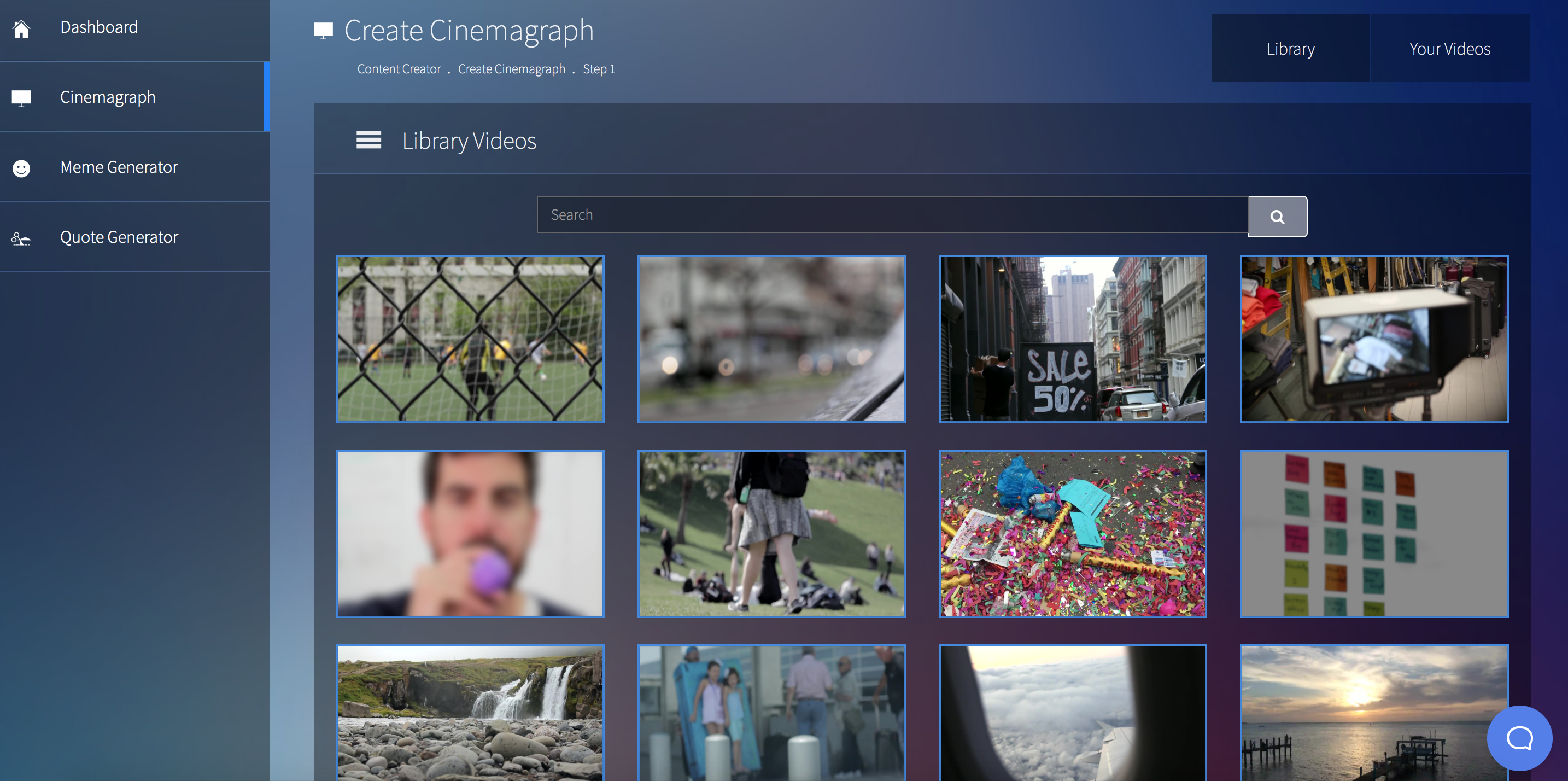Click the monitor icon beside Create Cinemagraph title
Screen dimensions: 1568x781
tap(323, 31)
